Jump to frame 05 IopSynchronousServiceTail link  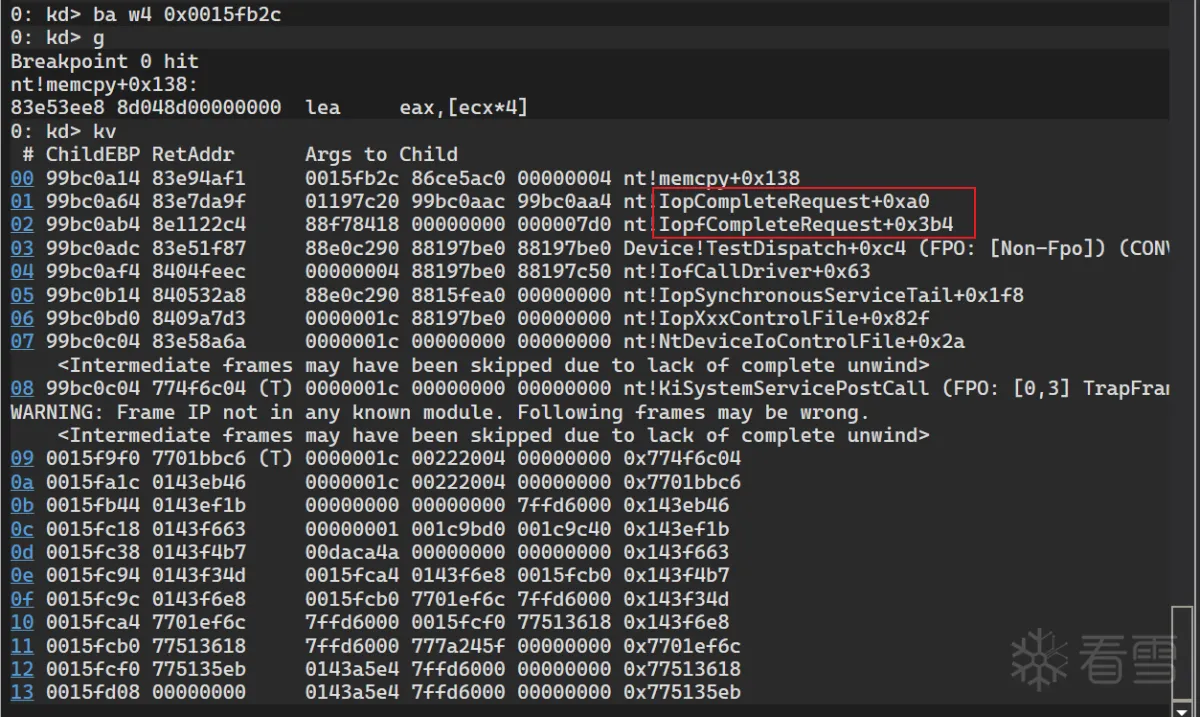22,295
